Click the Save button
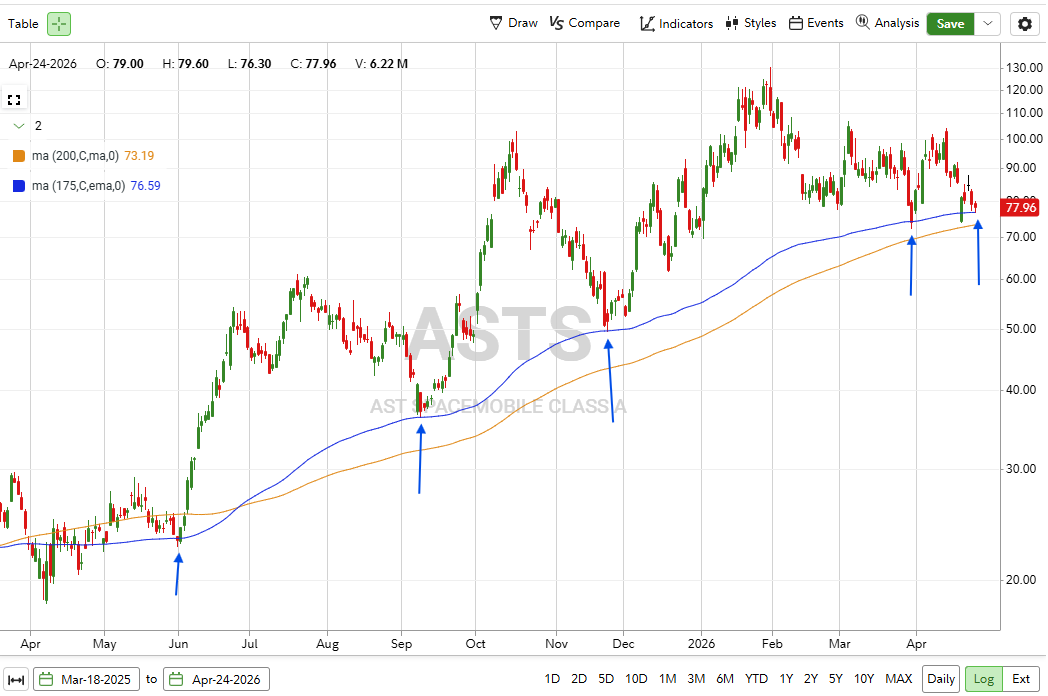Image resolution: width=1048 pixels, height=696 pixels. coord(950,24)
